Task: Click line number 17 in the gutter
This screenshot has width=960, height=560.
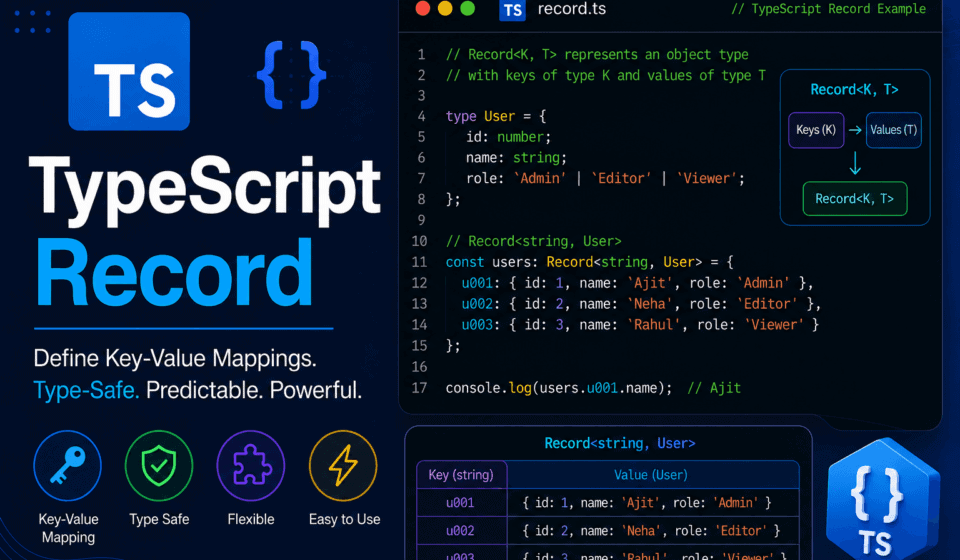Action: click(419, 388)
